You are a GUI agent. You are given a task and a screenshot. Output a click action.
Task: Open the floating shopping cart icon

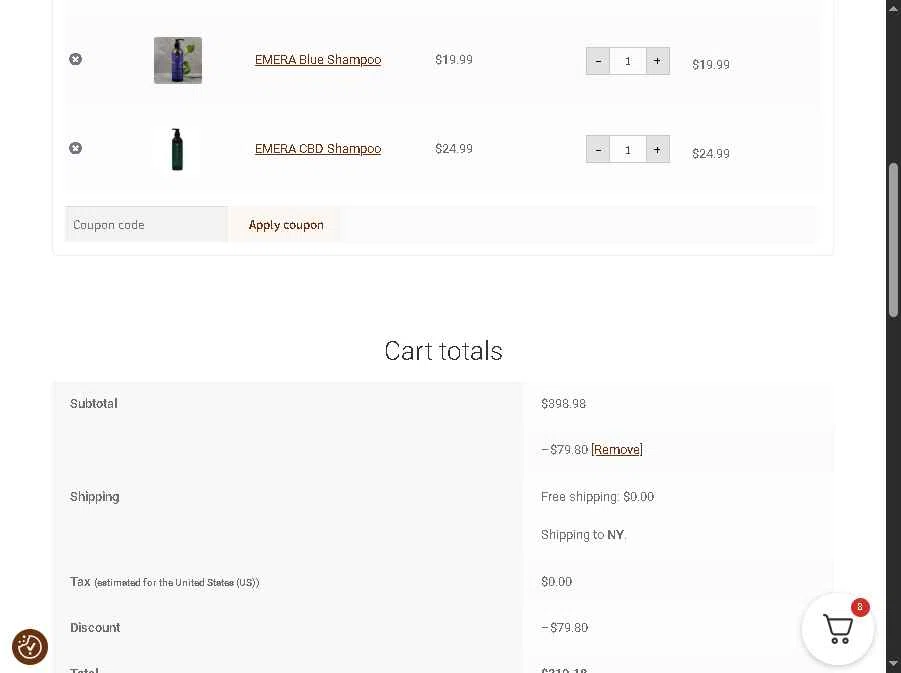click(838, 629)
